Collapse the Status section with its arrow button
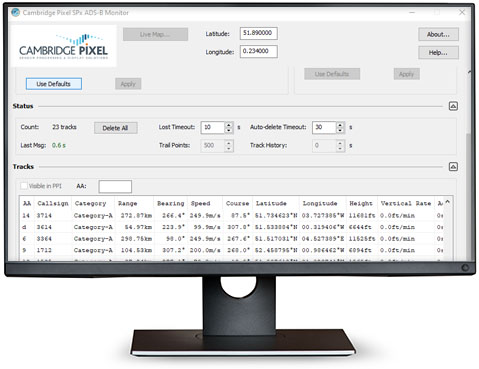Image resolution: width=479 pixels, height=369 pixels. [453, 106]
